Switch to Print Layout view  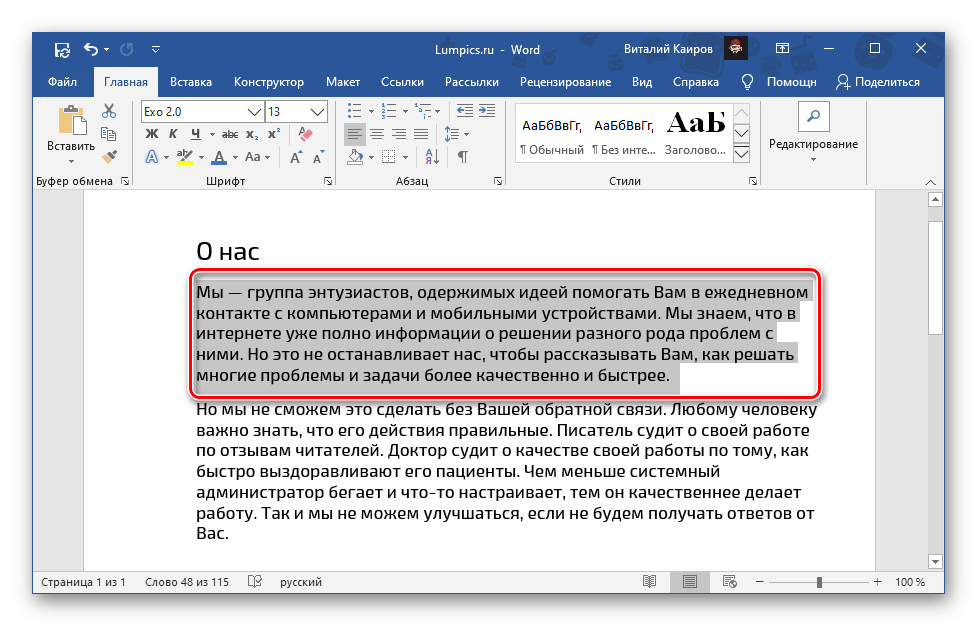coord(690,582)
